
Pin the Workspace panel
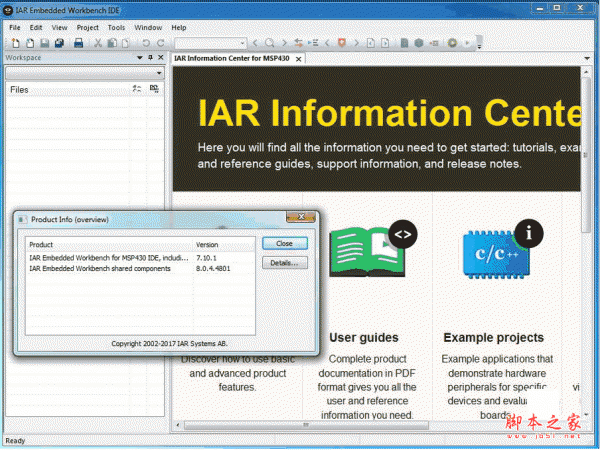coord(150,57)
